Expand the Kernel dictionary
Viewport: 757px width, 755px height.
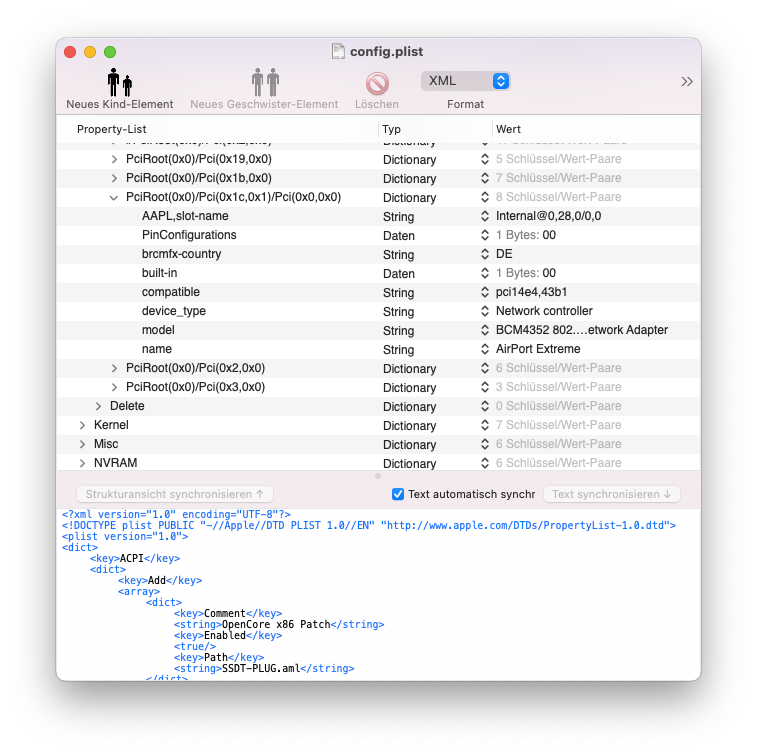[82, 425]
